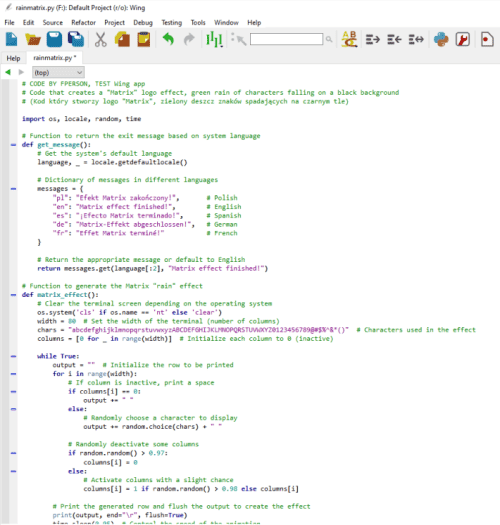
Task: Open the spell-check ABC icon
Action: click(x=349, y=39)
